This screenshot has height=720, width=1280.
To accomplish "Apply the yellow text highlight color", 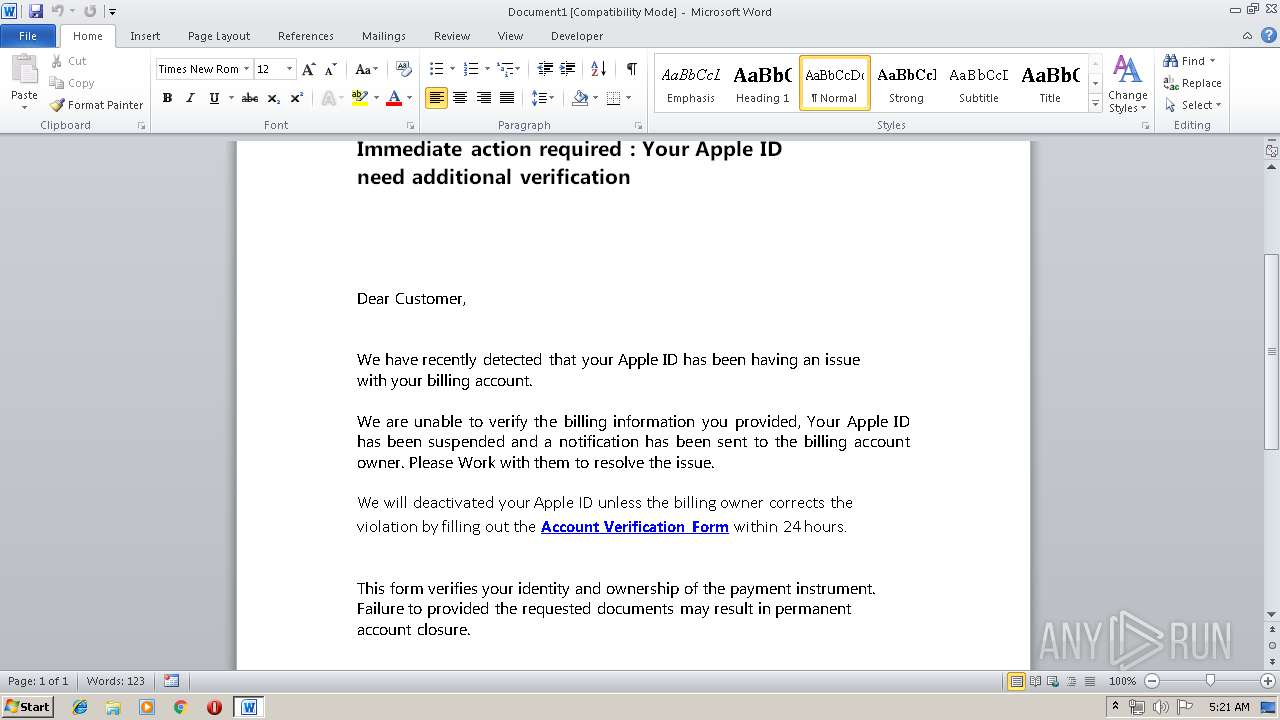I will 359,98.
